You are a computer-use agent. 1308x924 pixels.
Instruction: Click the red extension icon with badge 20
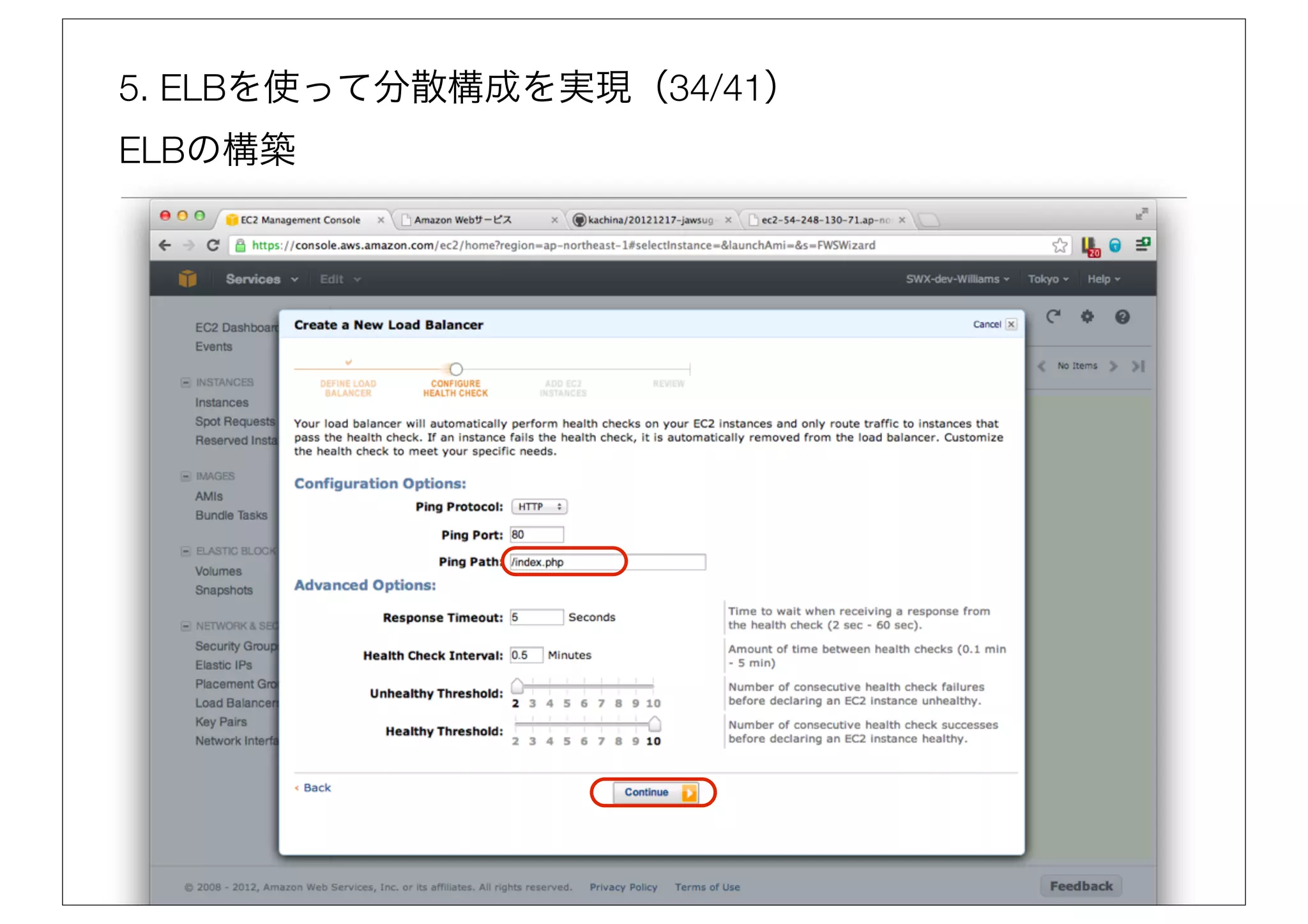pos(1090,246)
